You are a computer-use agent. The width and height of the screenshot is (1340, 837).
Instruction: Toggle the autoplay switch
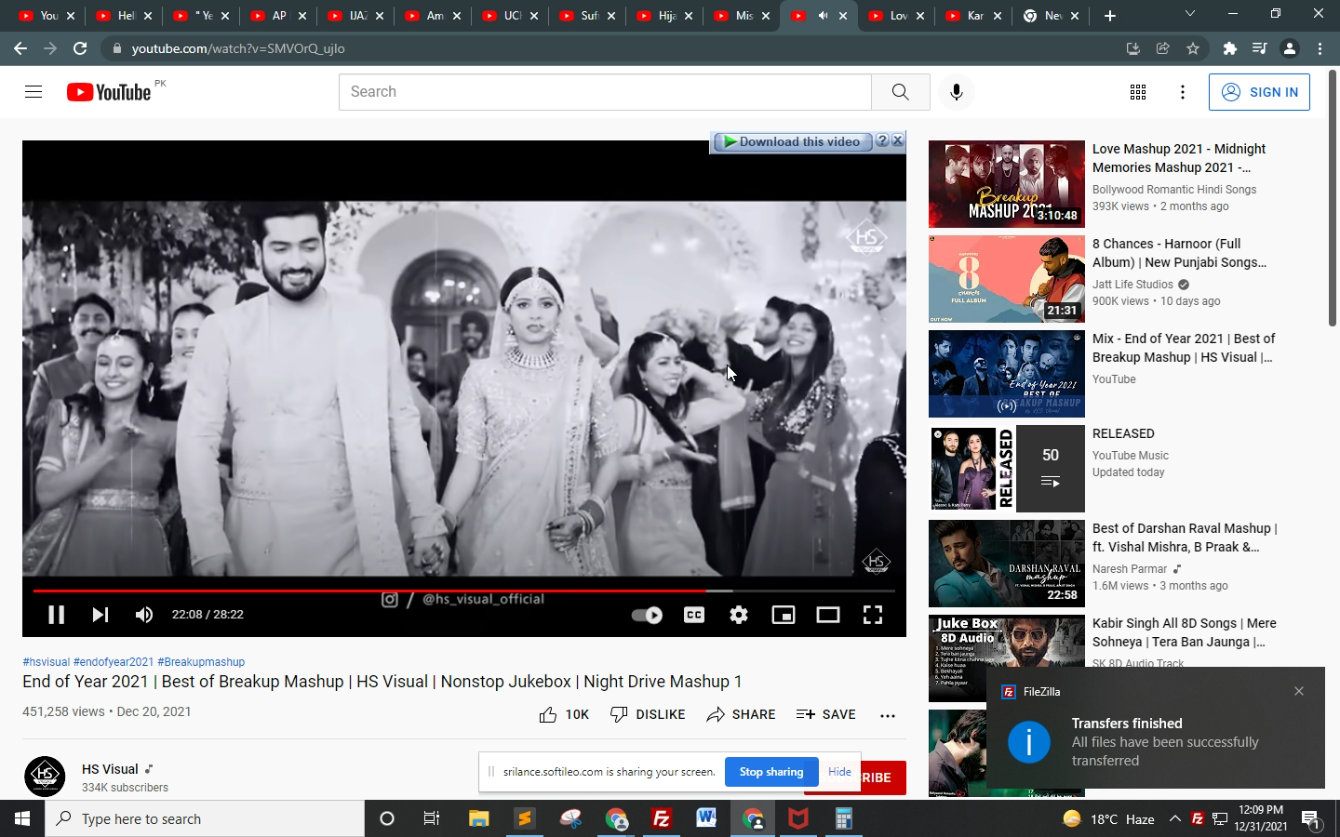[647, 615]
